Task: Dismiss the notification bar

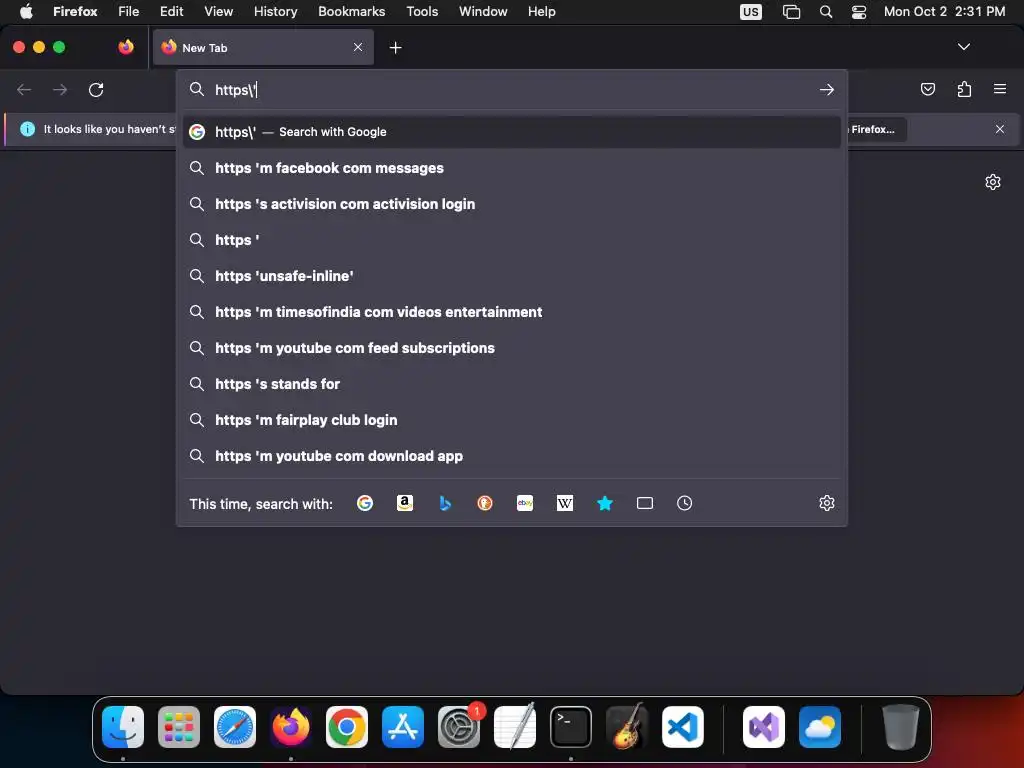Action: click(1000, 129)
